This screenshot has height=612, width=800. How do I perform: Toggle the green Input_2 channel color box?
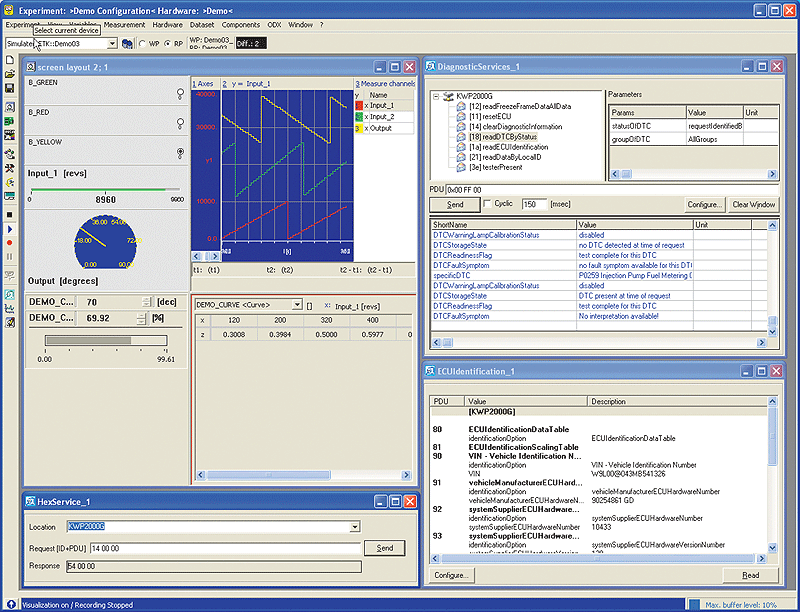(x=359, y=117)
